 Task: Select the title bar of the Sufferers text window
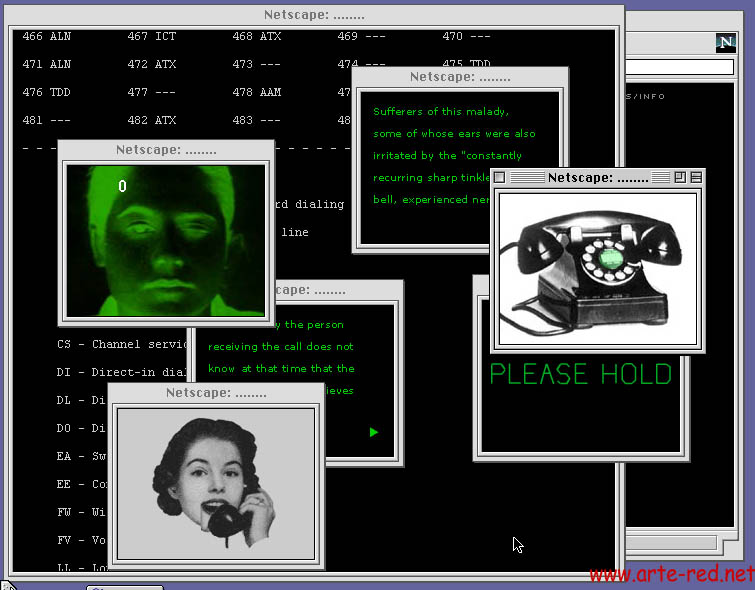point(460,77)
